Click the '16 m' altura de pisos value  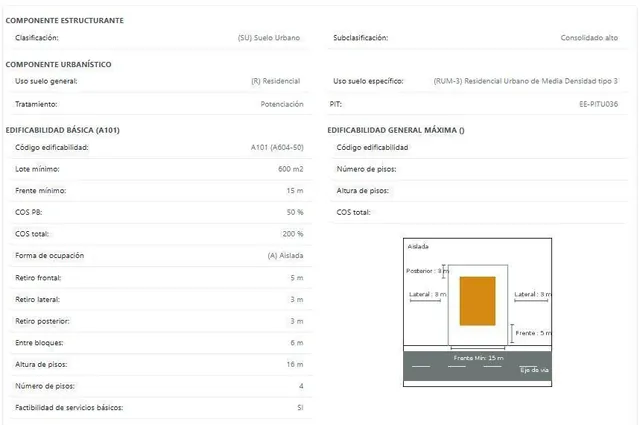point(295,365)
